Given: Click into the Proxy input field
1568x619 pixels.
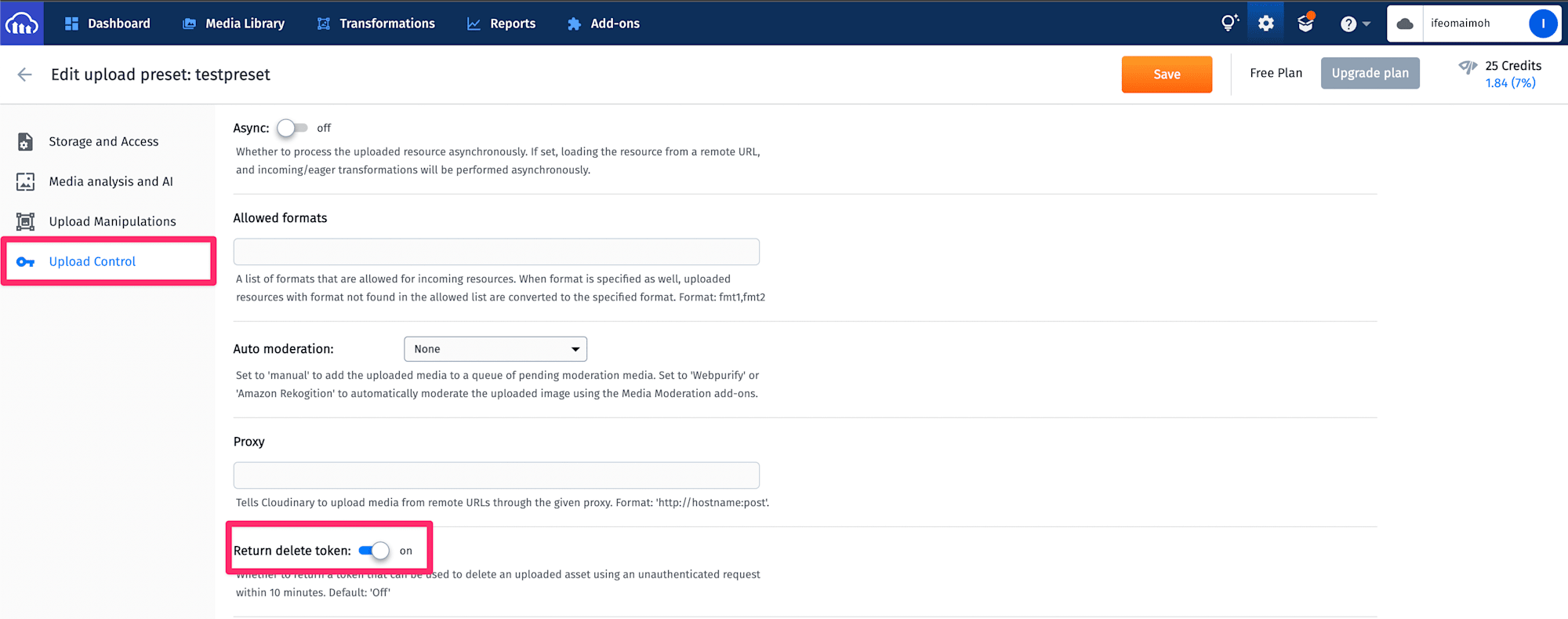Looking at the screenshot, I should click(x=496, y=475).
